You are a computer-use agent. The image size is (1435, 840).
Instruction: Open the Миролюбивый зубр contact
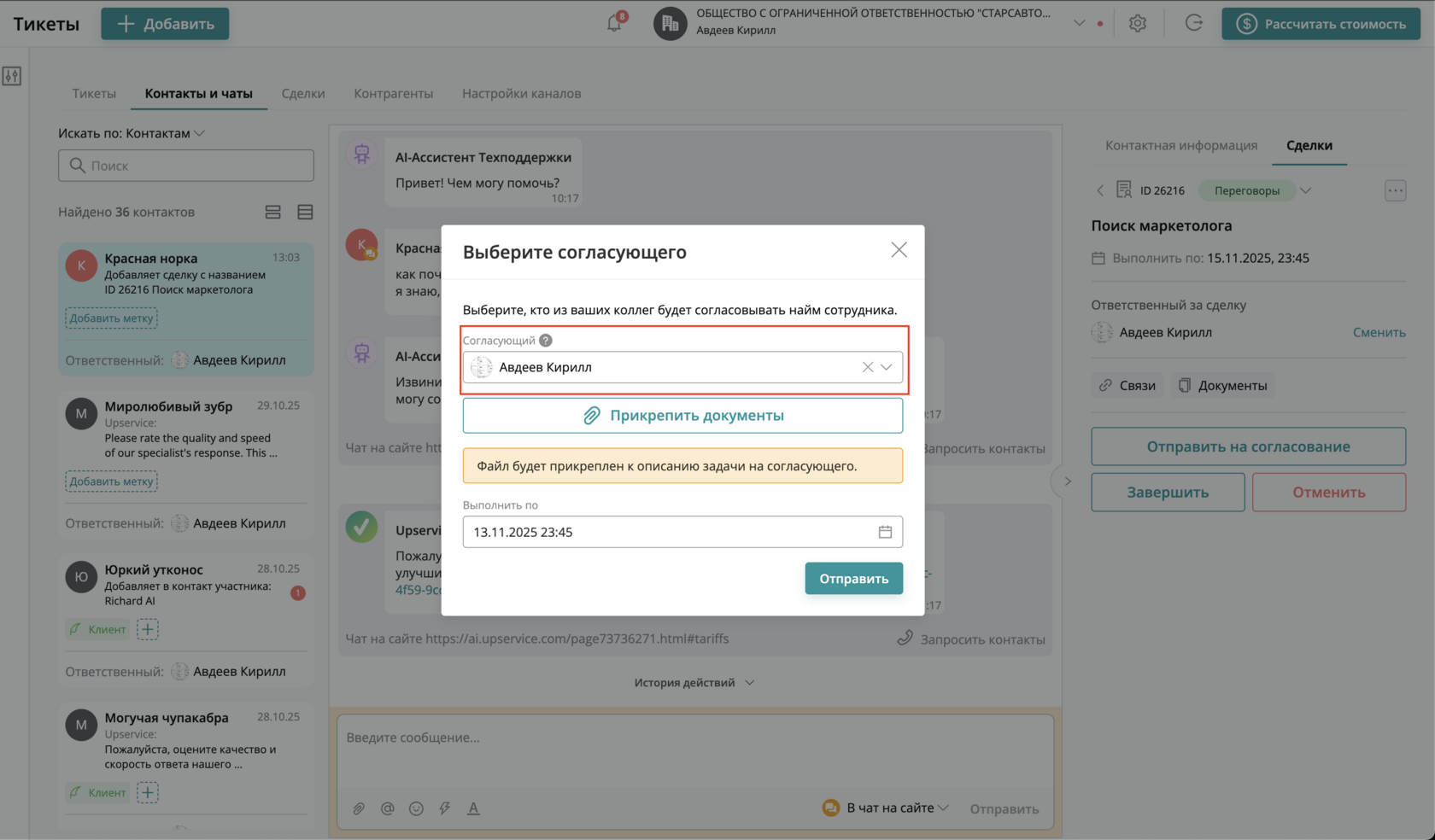tap(186, 465)
